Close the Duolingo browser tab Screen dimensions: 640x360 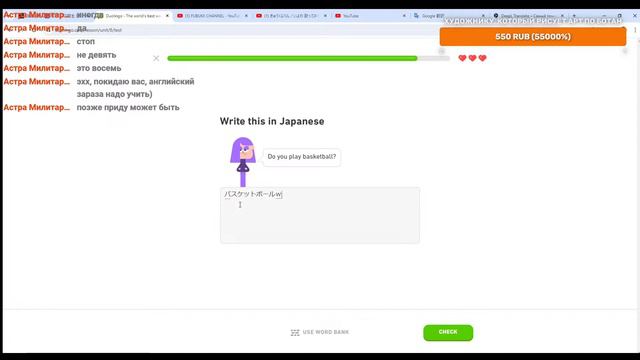[x=167, y=16]
